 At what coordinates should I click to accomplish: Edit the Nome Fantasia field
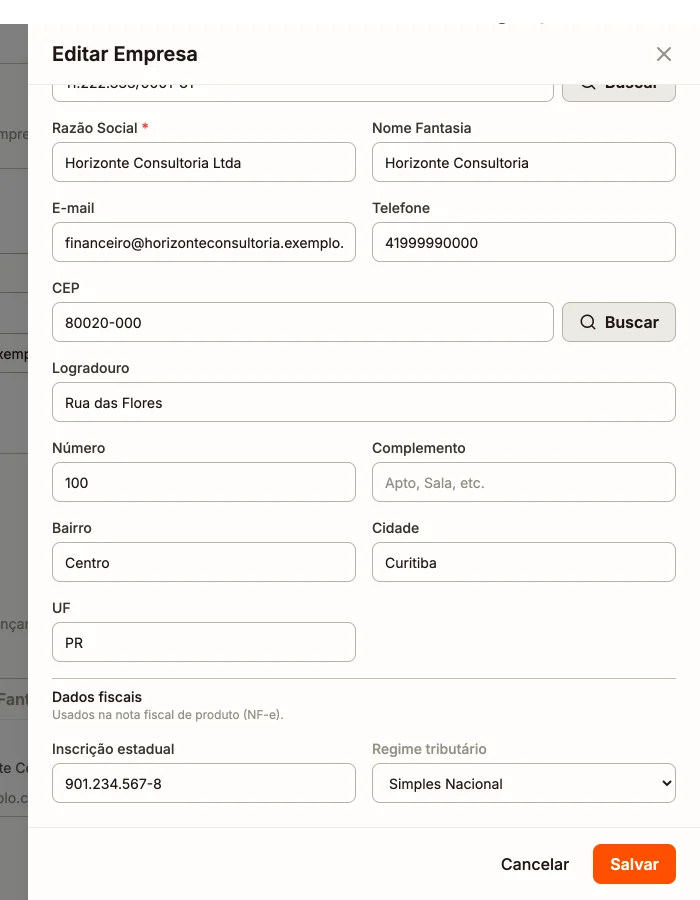point(523,162)
